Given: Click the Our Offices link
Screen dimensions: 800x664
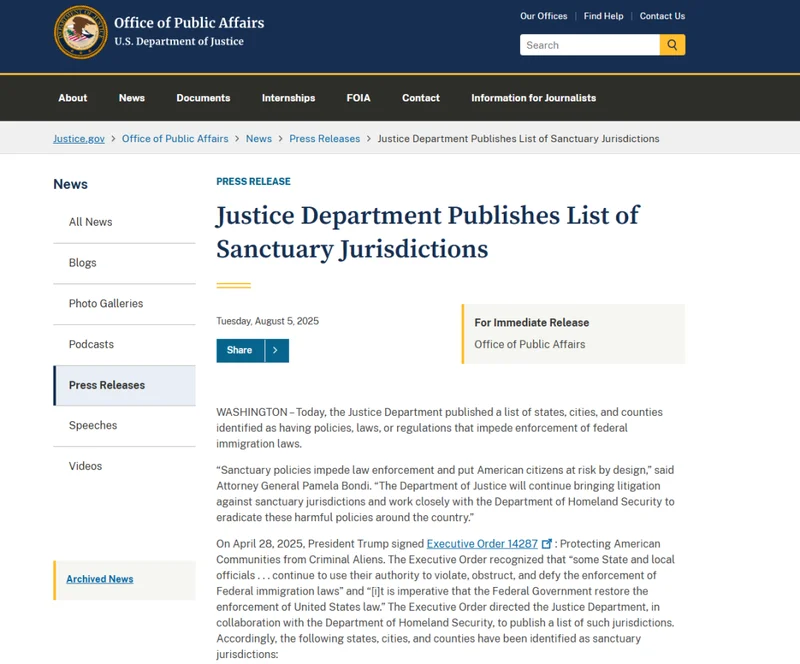Looking at the screenshot, I should 543,16.
